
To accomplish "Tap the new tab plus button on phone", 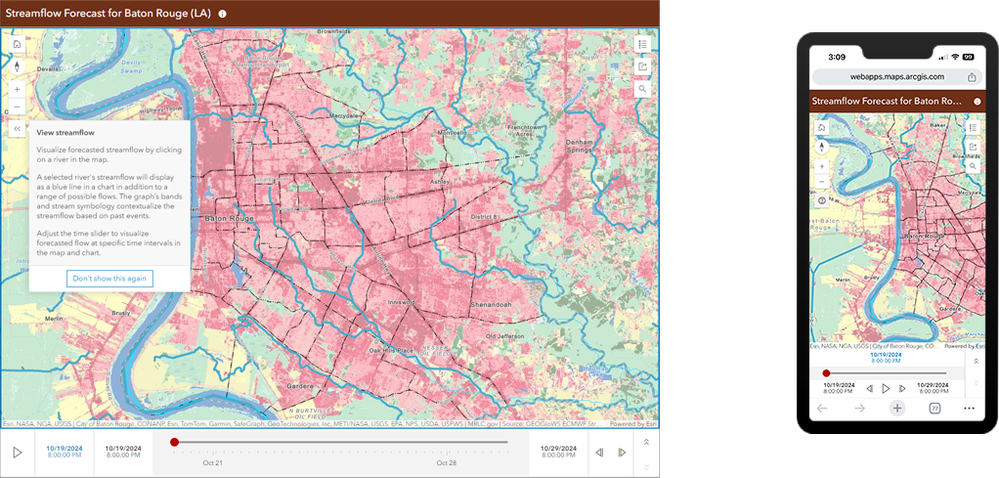I will [897, 409].
